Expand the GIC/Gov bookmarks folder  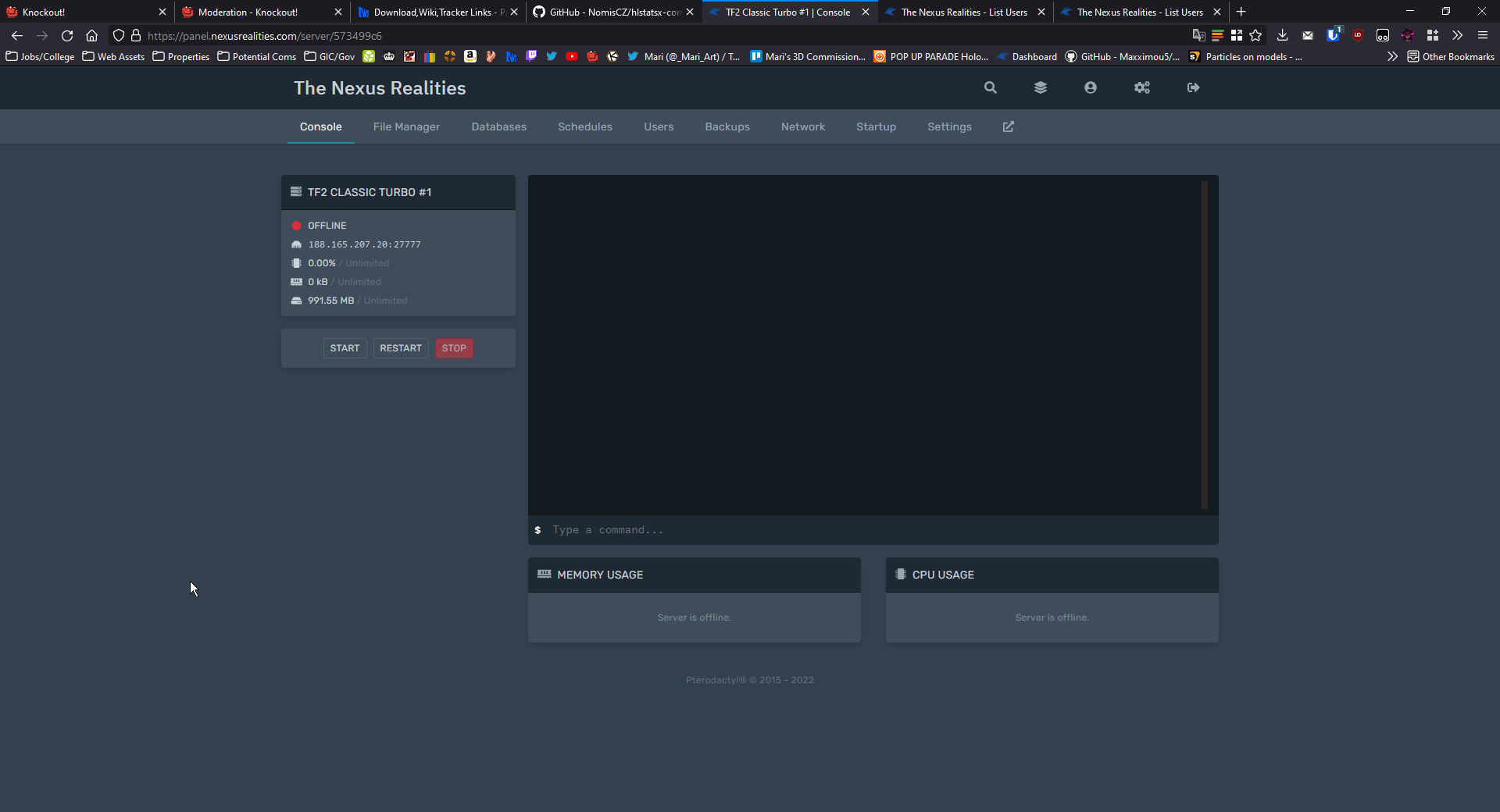pos(330,56)
